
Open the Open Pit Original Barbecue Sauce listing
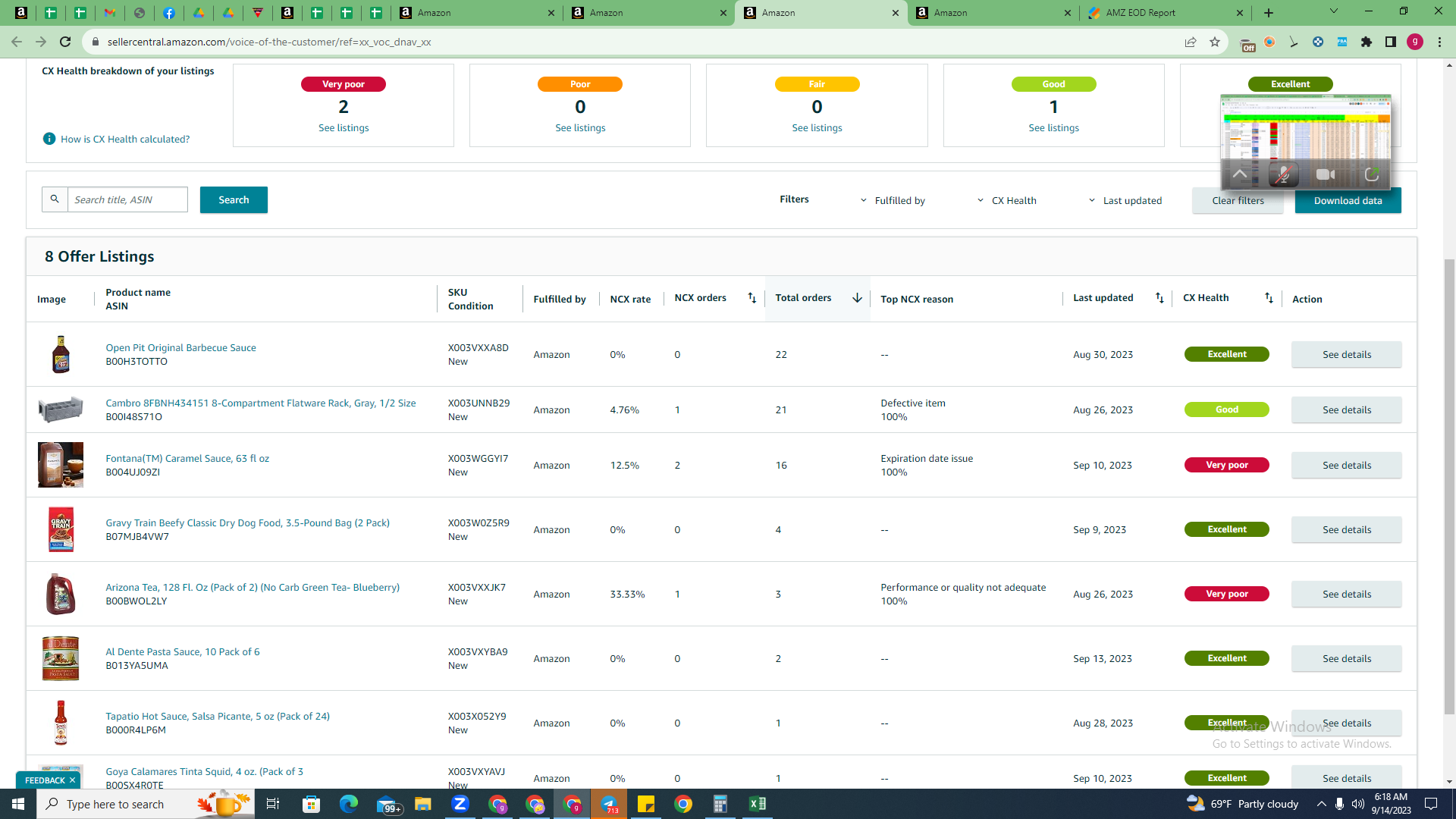tap(180, 347)
